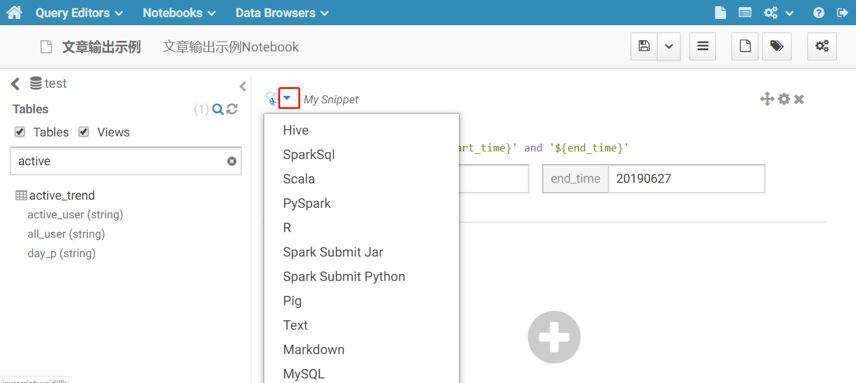Click the test database name

pos(56,83)
